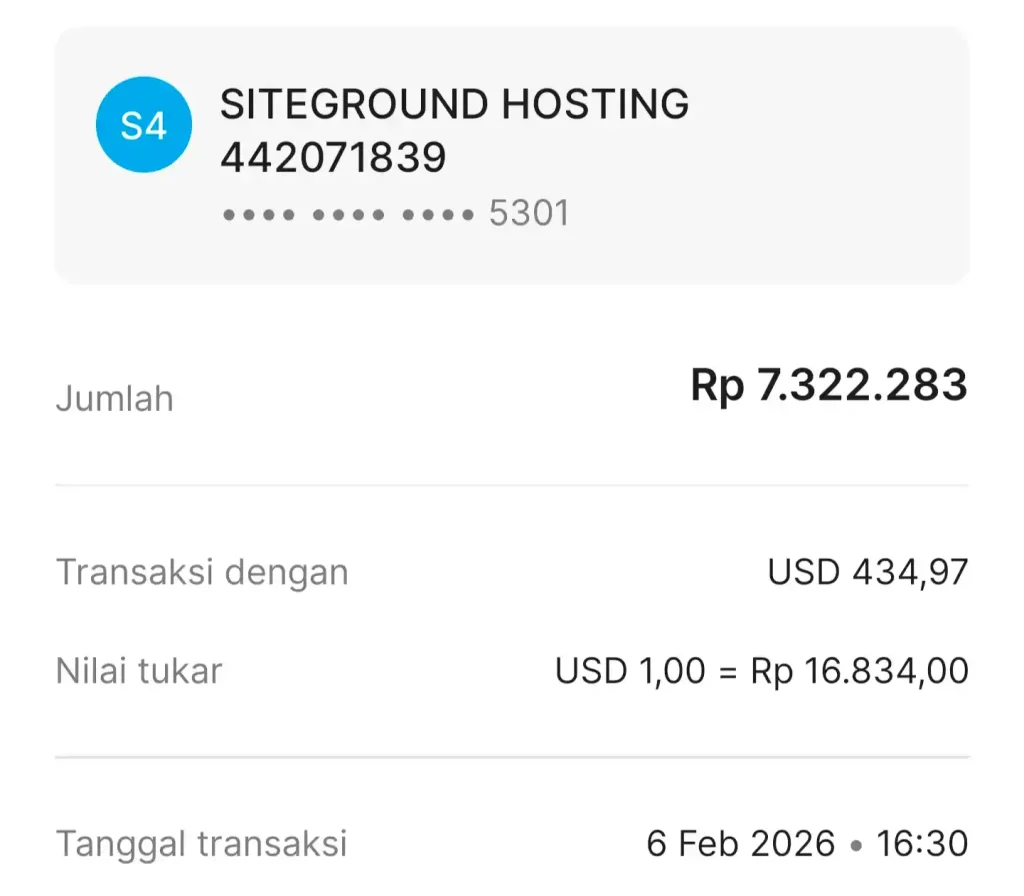Tap the card number ending 5301
This screenshot has width=1024, height=896.
(x=529, y=213)
